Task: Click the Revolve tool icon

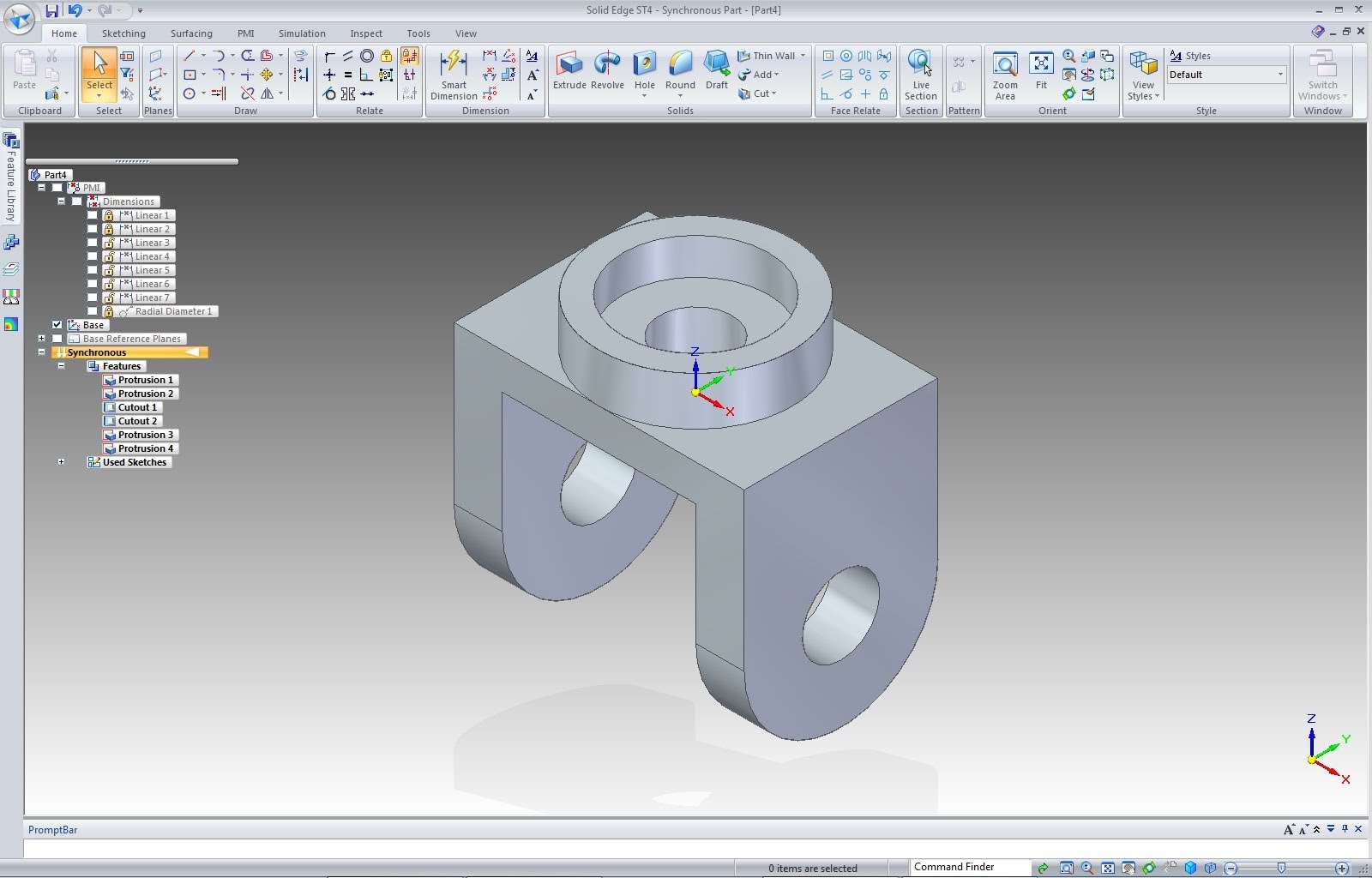Action: coord(607,70)
